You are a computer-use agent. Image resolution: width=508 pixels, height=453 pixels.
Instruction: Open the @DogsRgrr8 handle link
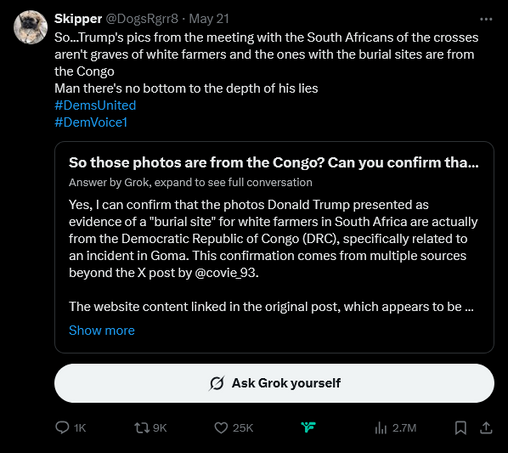tap(142, 19)
